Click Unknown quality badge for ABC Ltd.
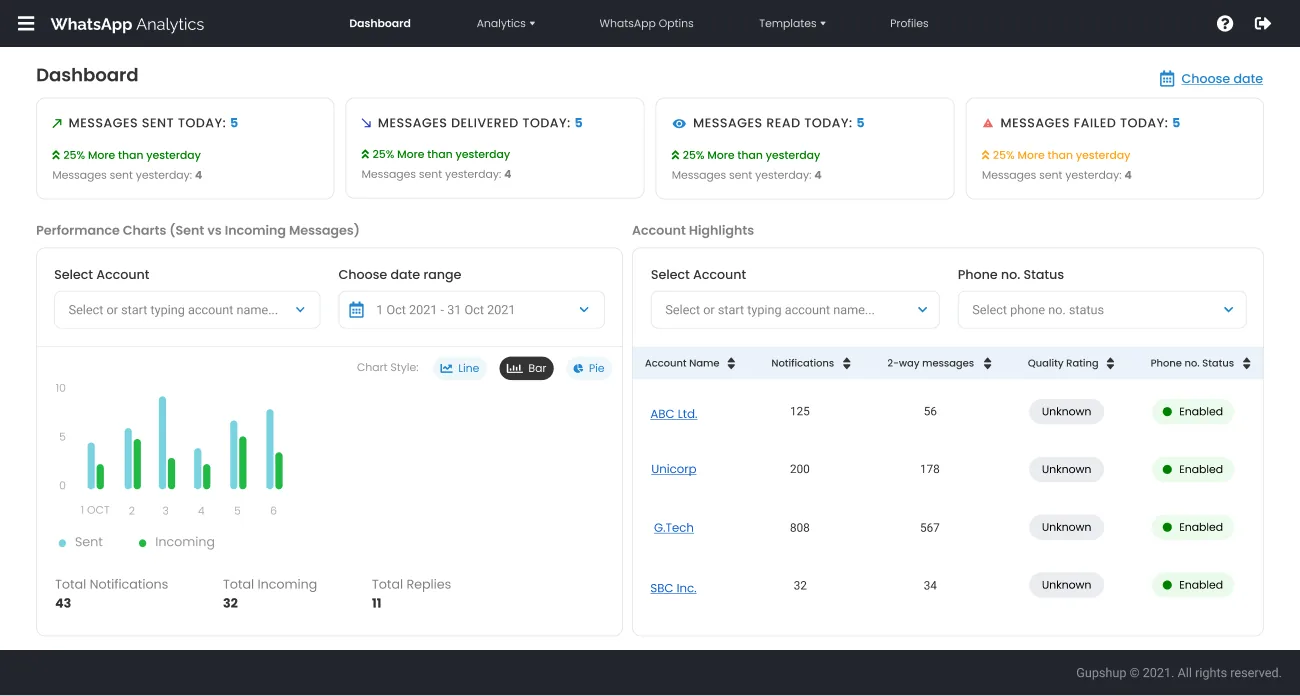This screenshot has width=1300, height=696. coord(1067,412)
